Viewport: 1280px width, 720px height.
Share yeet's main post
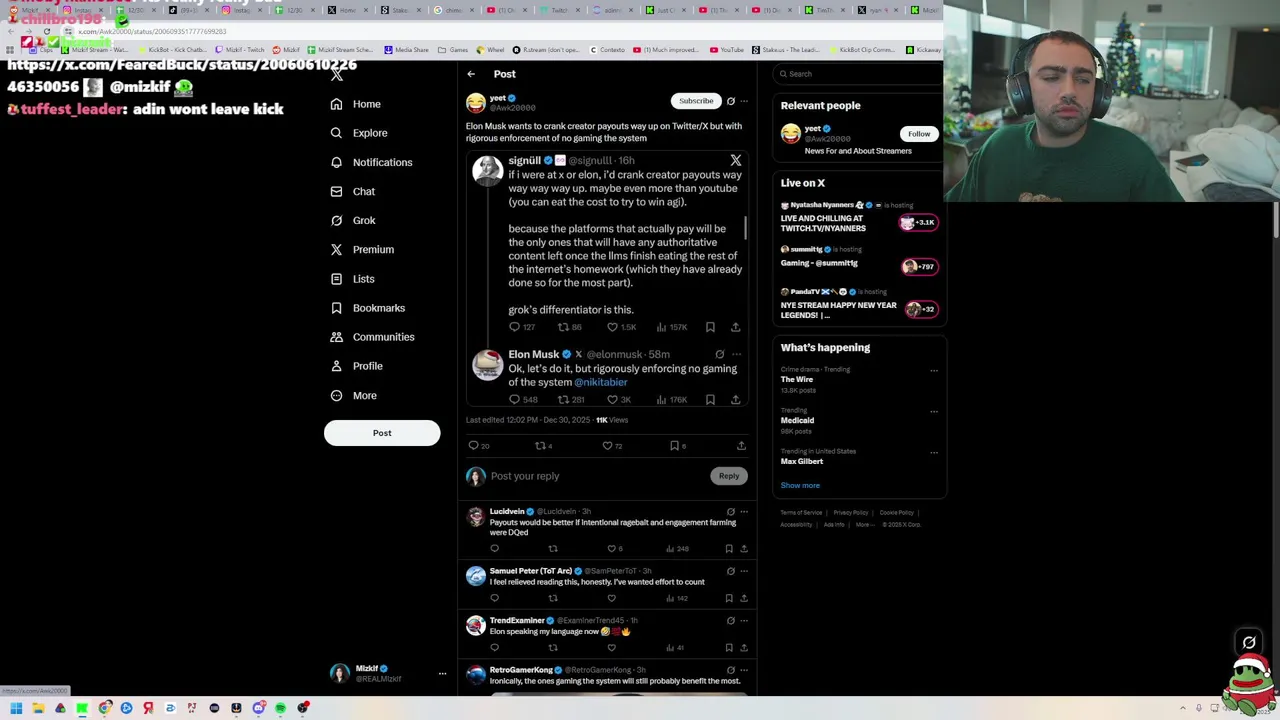point(741,446)
